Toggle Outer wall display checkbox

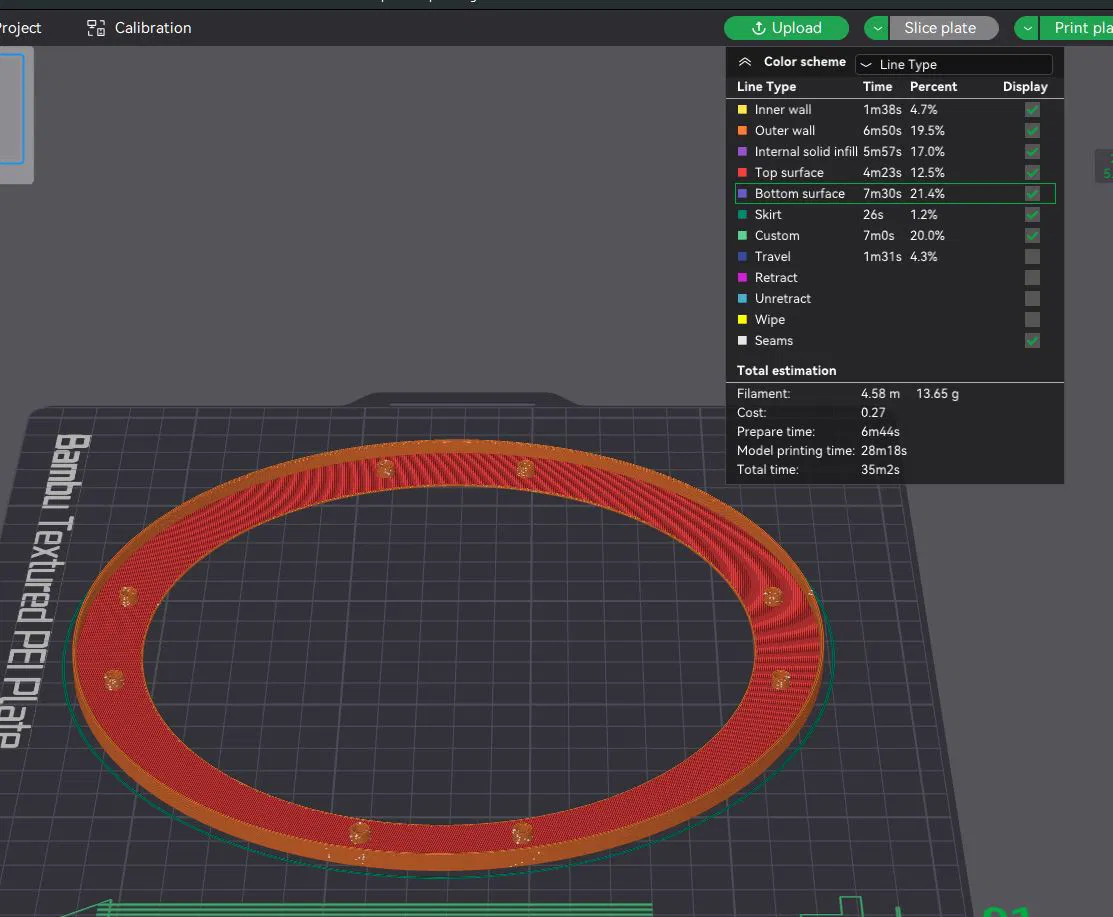tap(1032, 131)
